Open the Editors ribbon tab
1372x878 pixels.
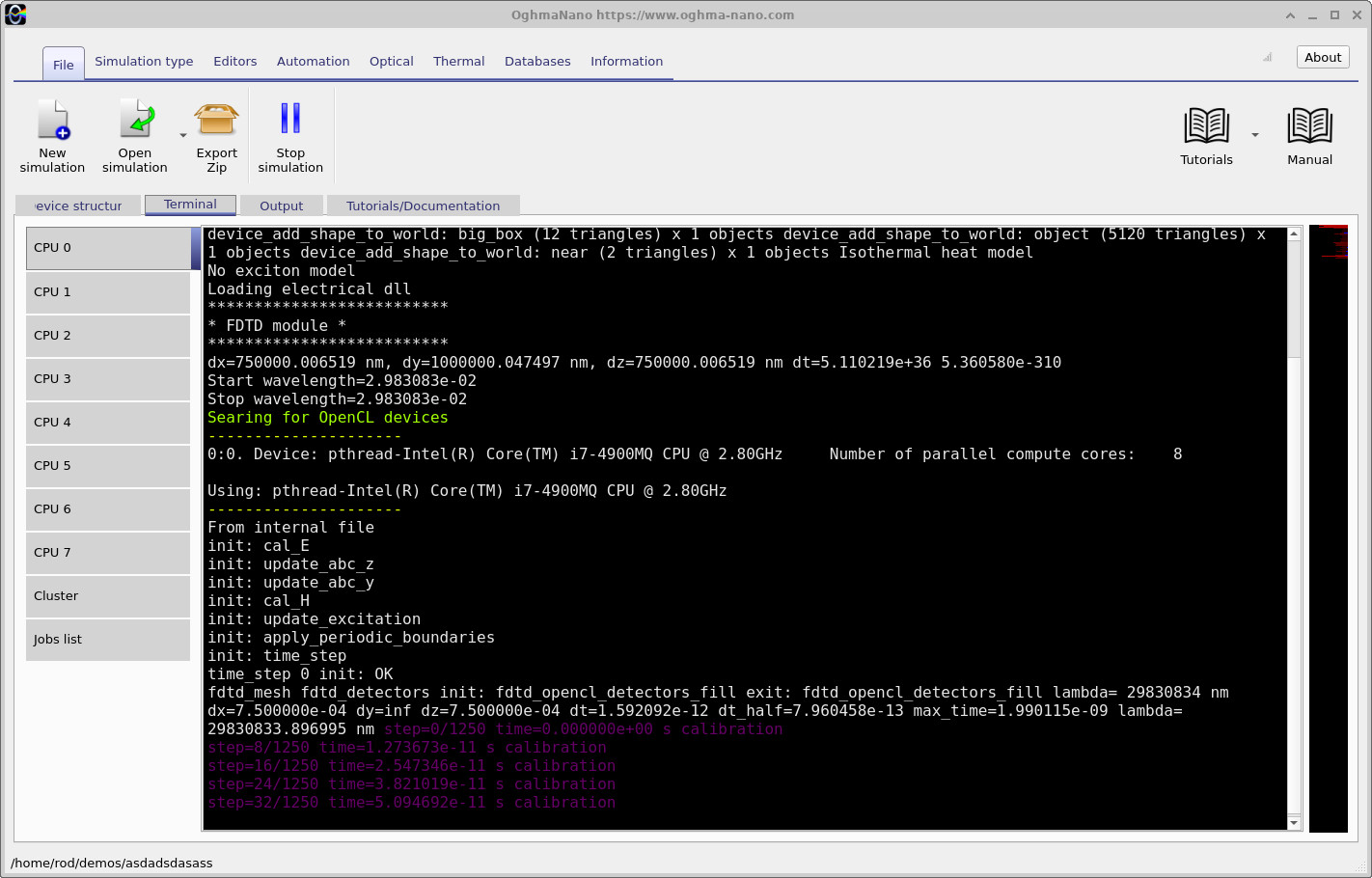pyautogui.click(x=235, y=61)
